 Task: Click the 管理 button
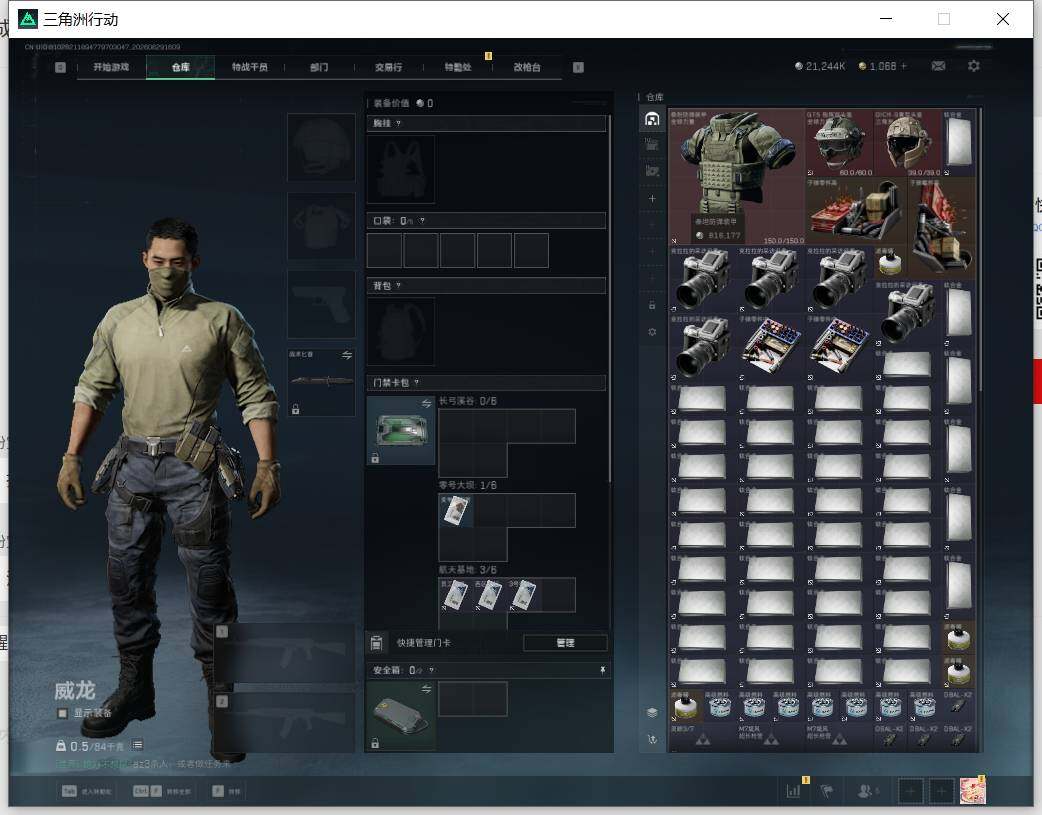click(565, 643)
